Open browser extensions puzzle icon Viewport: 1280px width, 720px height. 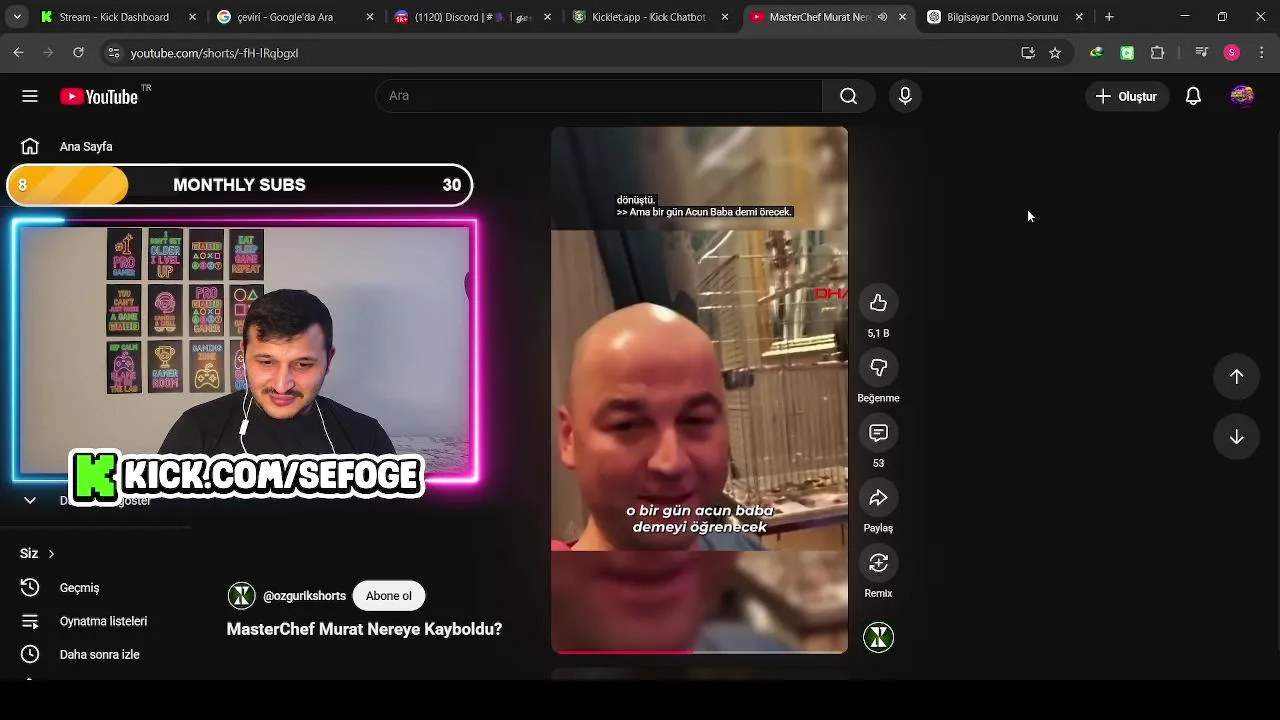(x=1157, y=53)
